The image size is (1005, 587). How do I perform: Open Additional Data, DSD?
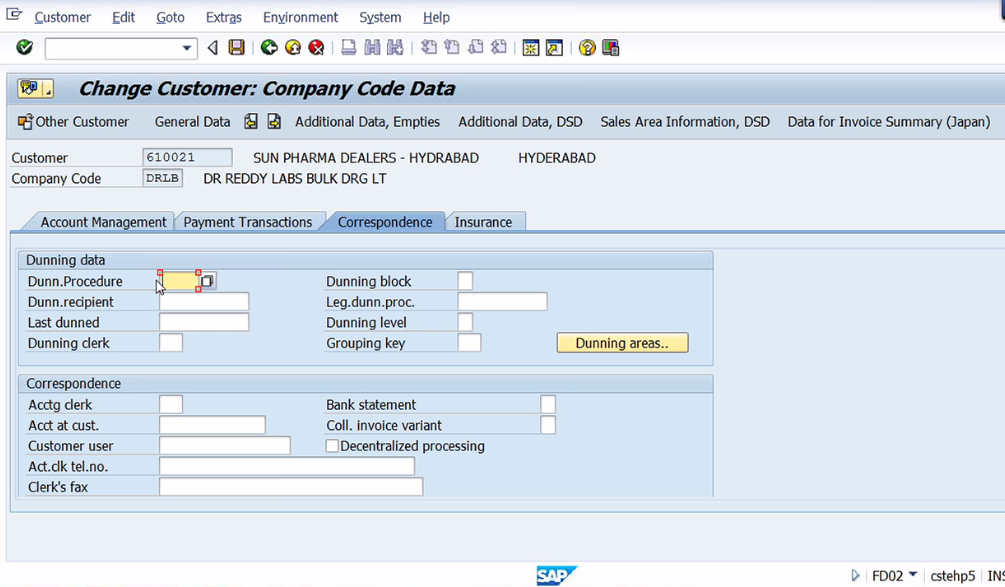520,122
